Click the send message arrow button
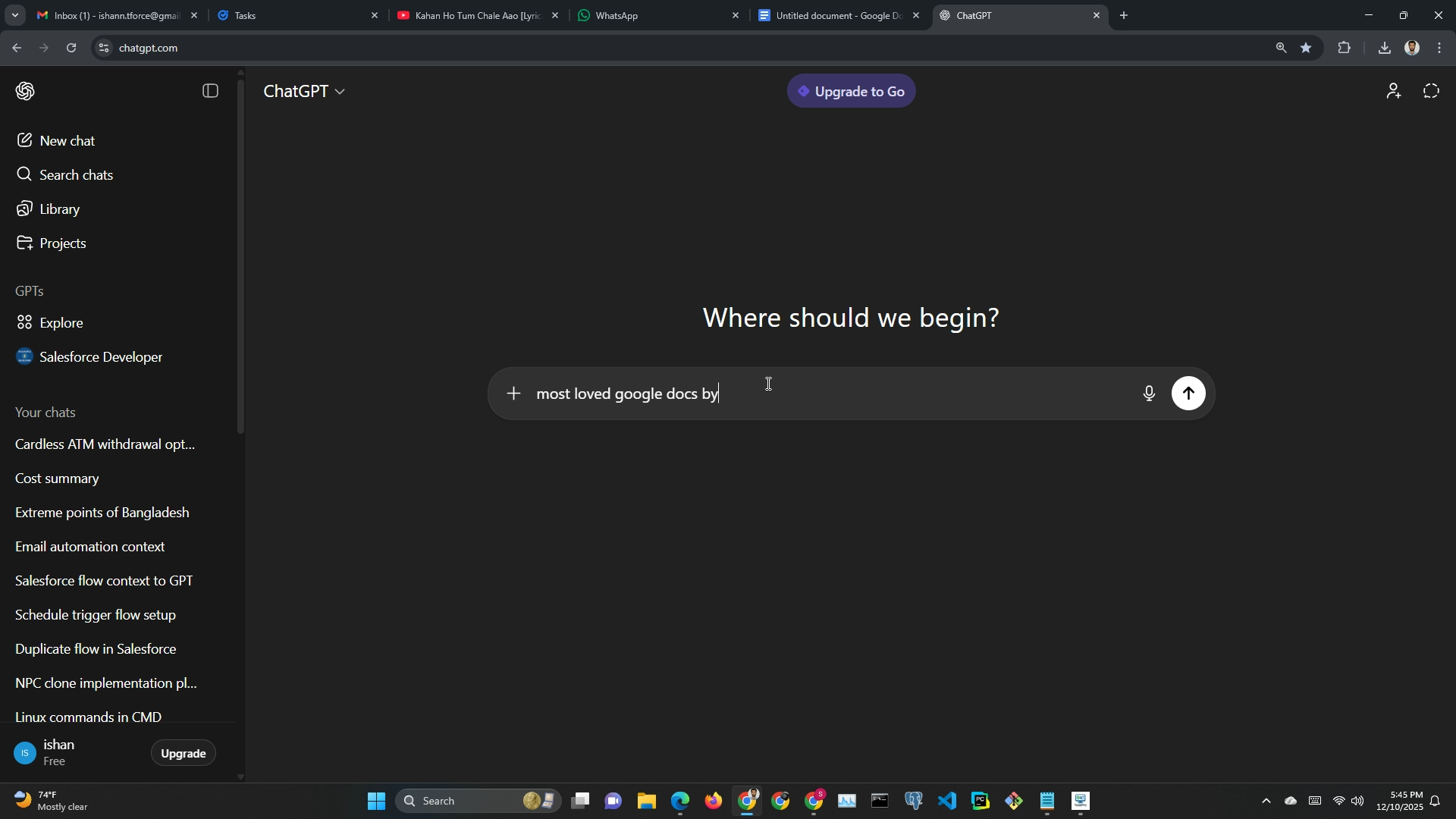 pyautogui.click(x=1188, y=394)
